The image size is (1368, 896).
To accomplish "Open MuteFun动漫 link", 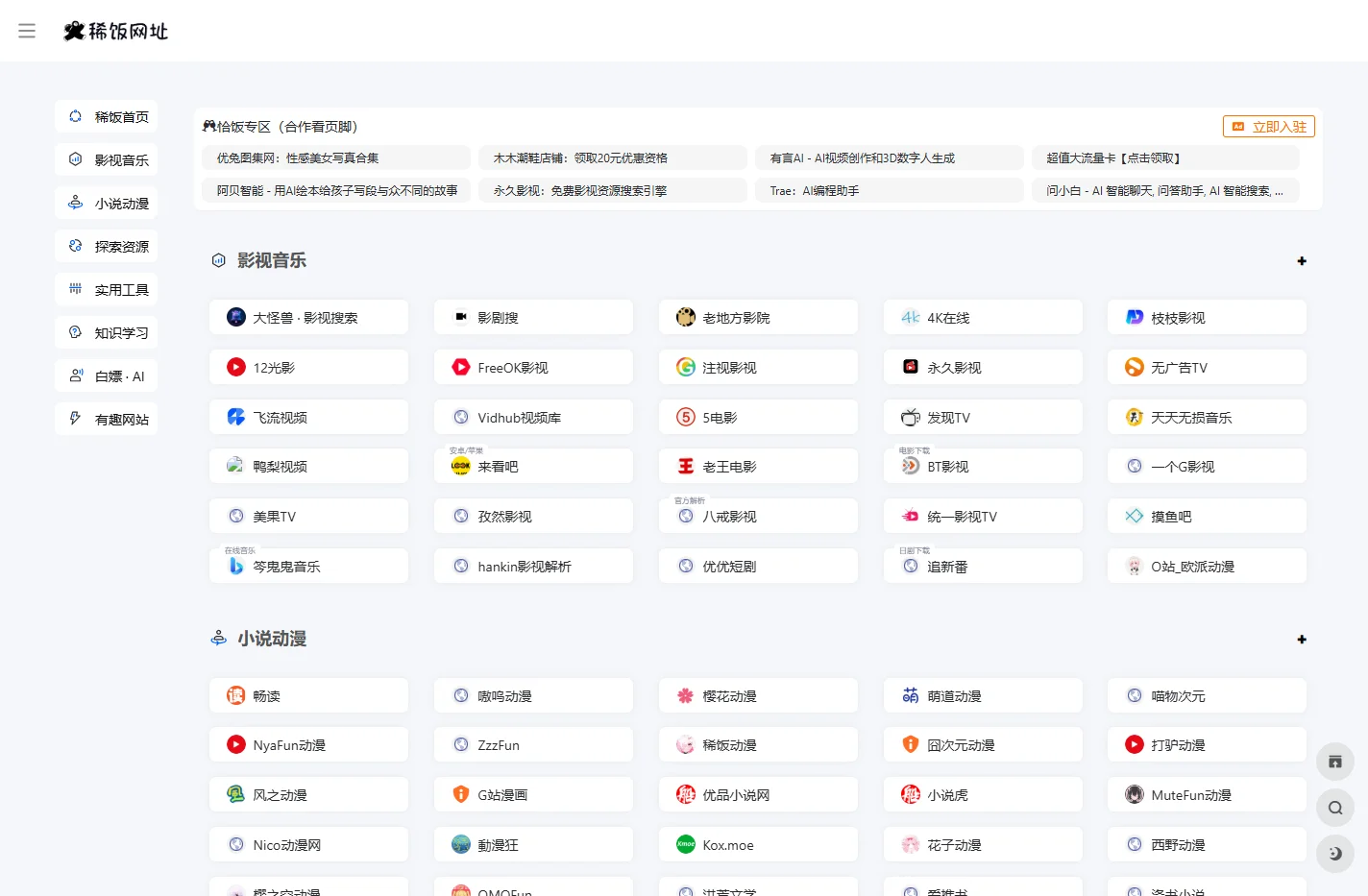I will 1208,794.
